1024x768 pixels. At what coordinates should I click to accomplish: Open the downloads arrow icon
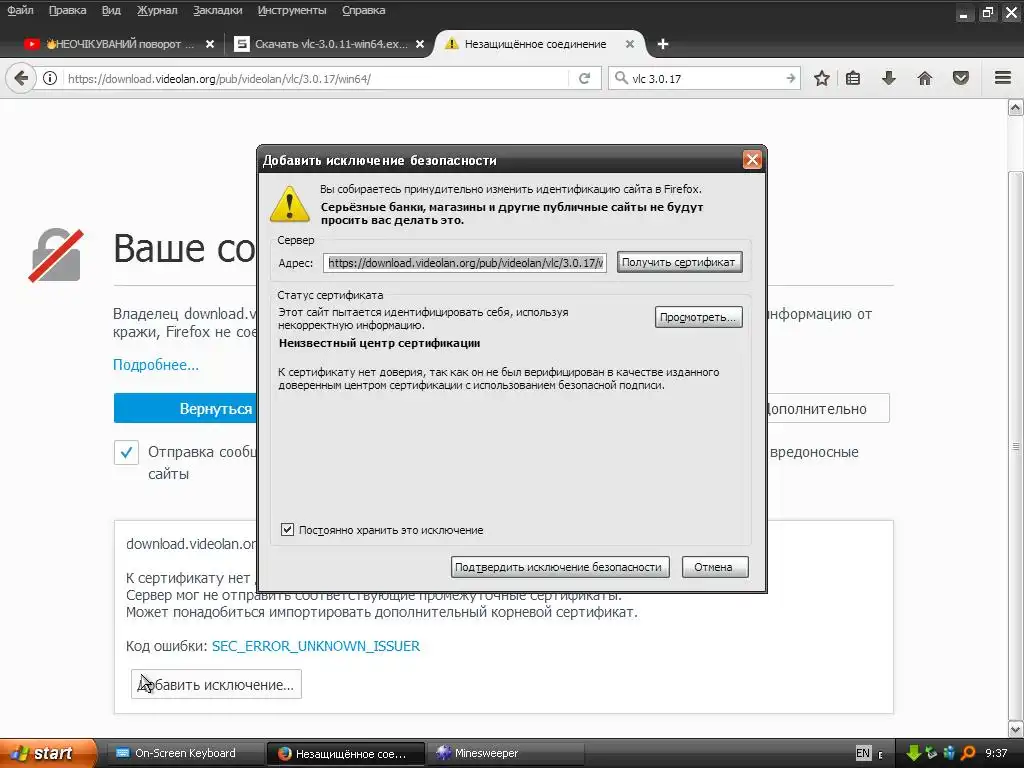888,78
